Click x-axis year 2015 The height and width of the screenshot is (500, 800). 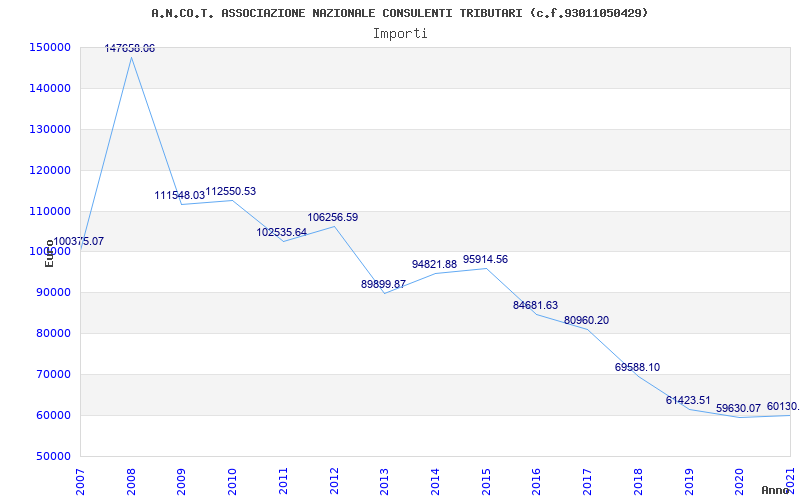pos(486,482)
